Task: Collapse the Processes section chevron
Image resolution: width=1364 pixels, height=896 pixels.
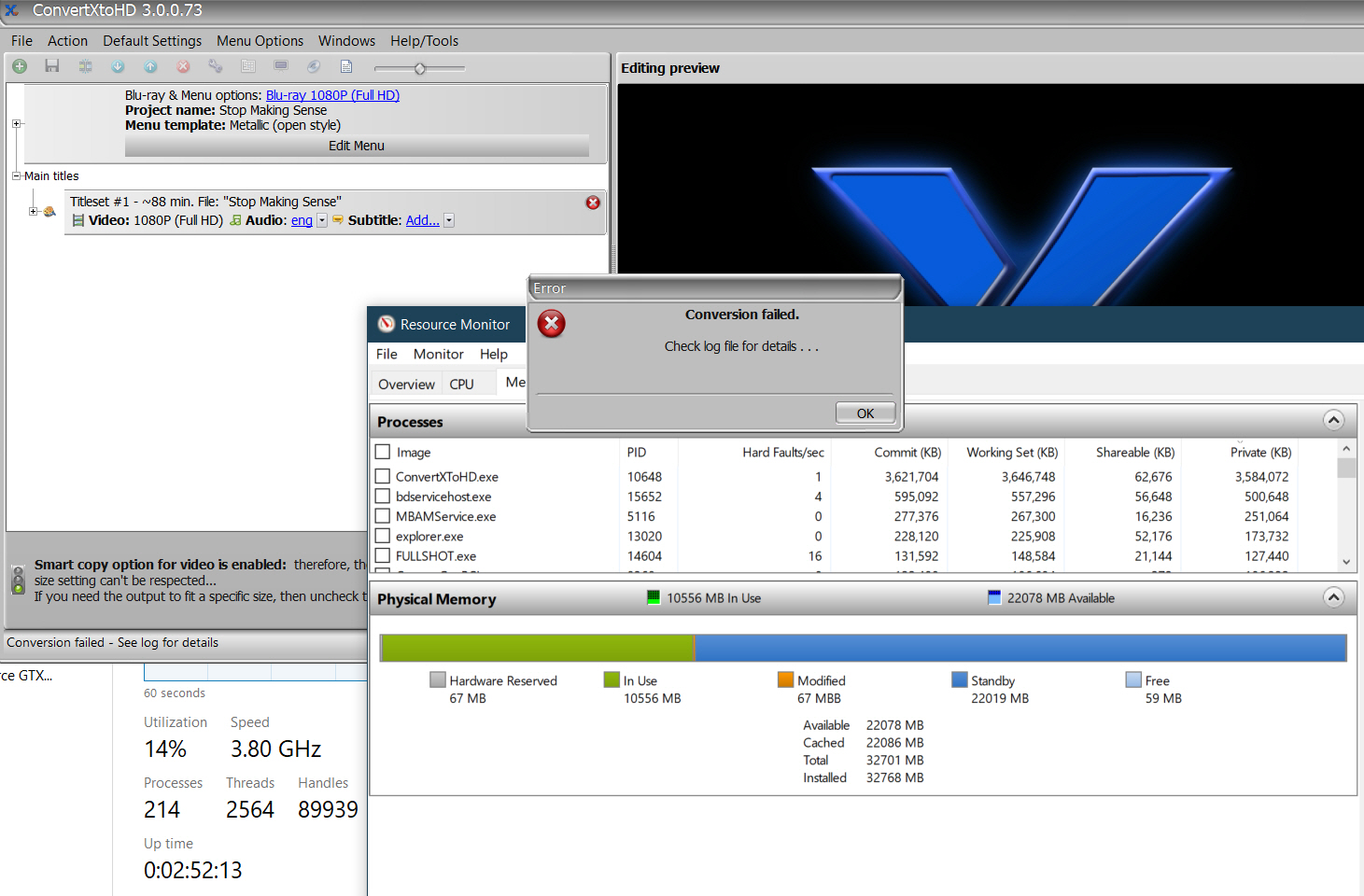Action: (x=1334, y=420)
